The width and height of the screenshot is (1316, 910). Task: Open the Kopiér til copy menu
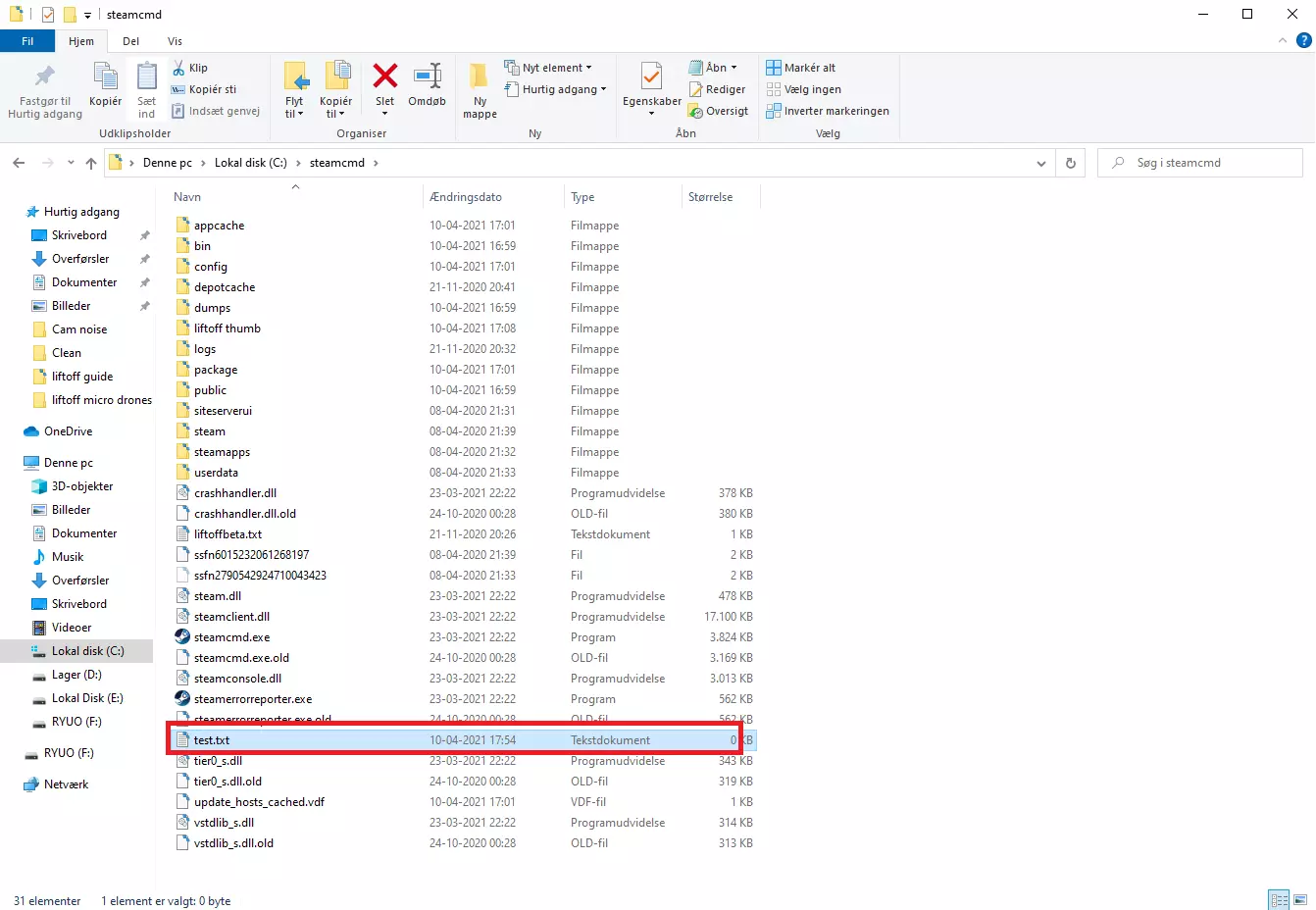pos(335,90)
